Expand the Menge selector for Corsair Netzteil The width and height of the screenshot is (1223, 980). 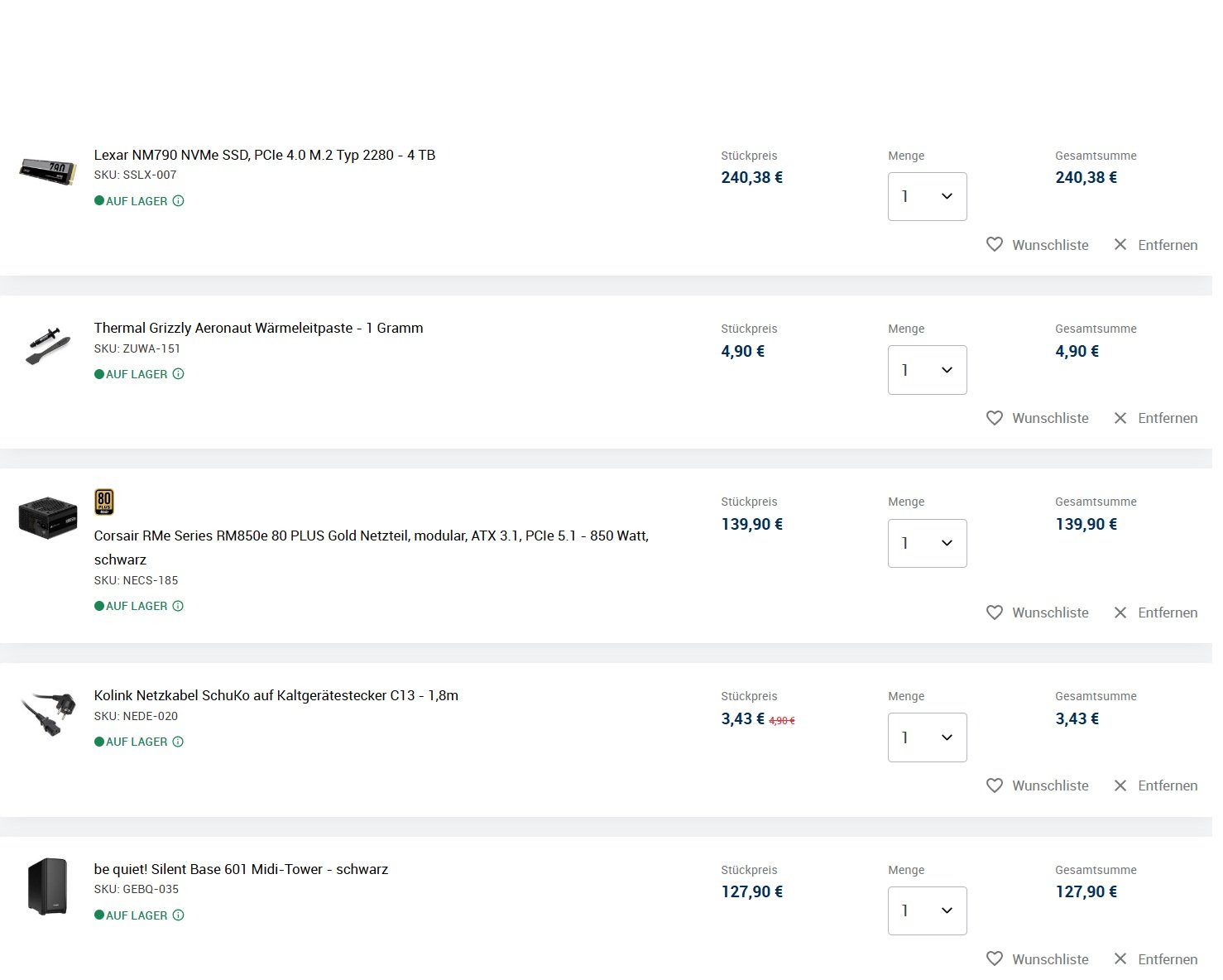[927, 543]
